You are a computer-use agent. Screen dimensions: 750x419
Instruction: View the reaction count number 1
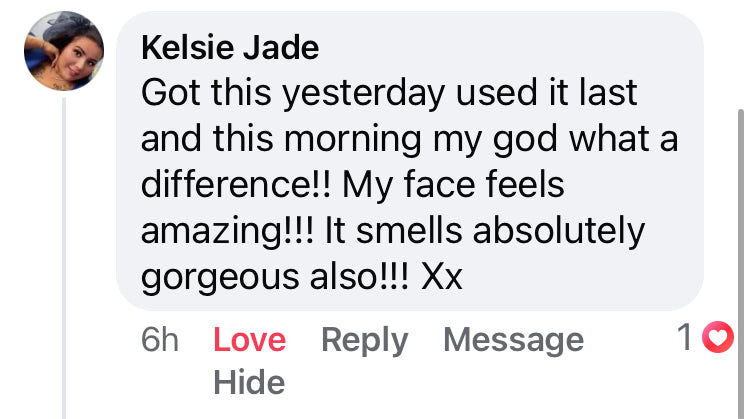point(685,339)
